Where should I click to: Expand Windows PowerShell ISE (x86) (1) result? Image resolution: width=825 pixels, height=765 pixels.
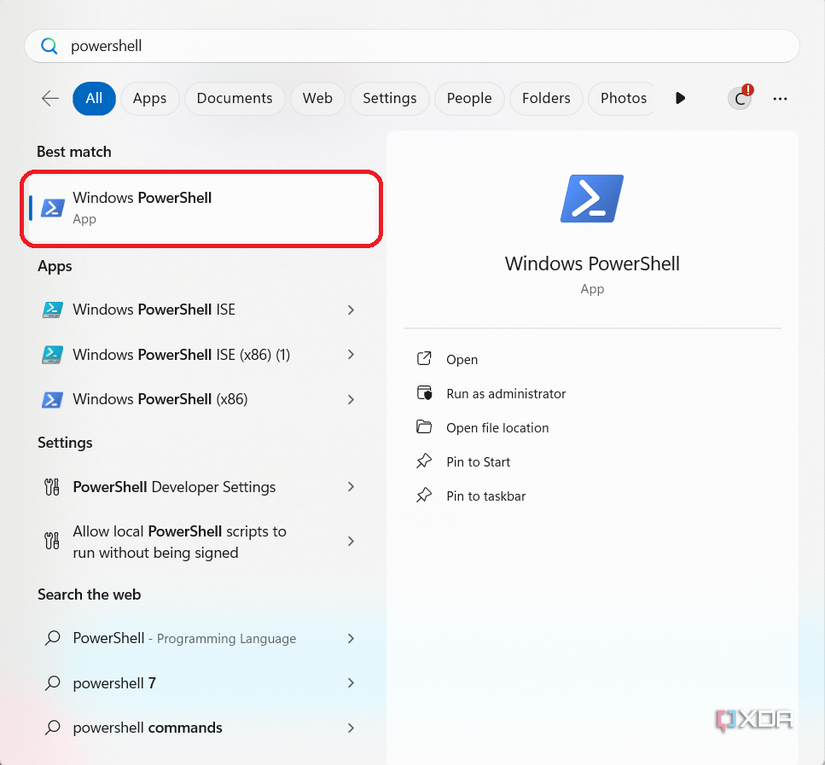tap(351, 354)
